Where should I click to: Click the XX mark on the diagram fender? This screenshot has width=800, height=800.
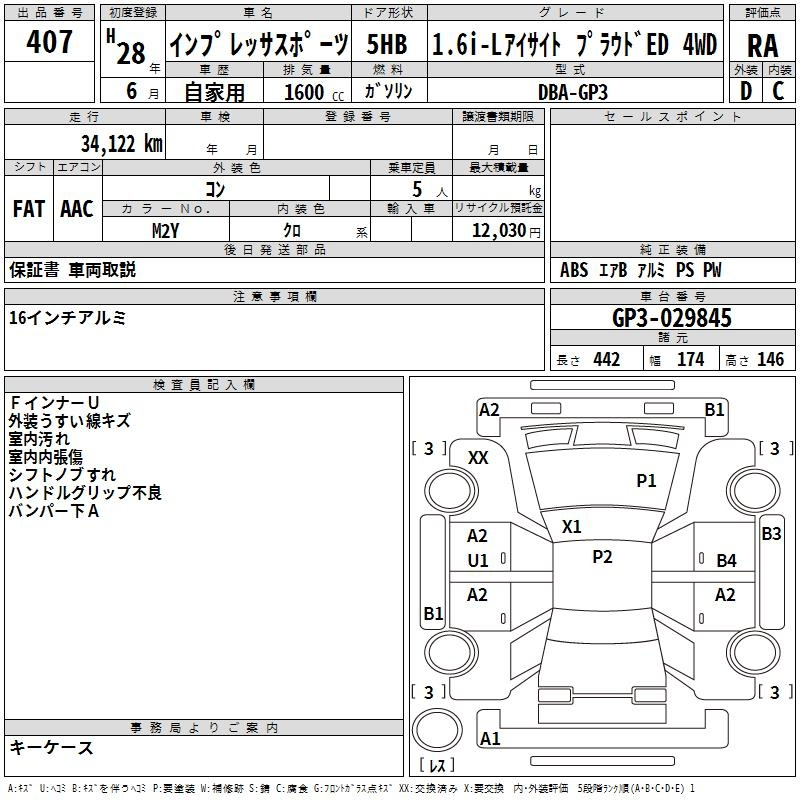478,458
